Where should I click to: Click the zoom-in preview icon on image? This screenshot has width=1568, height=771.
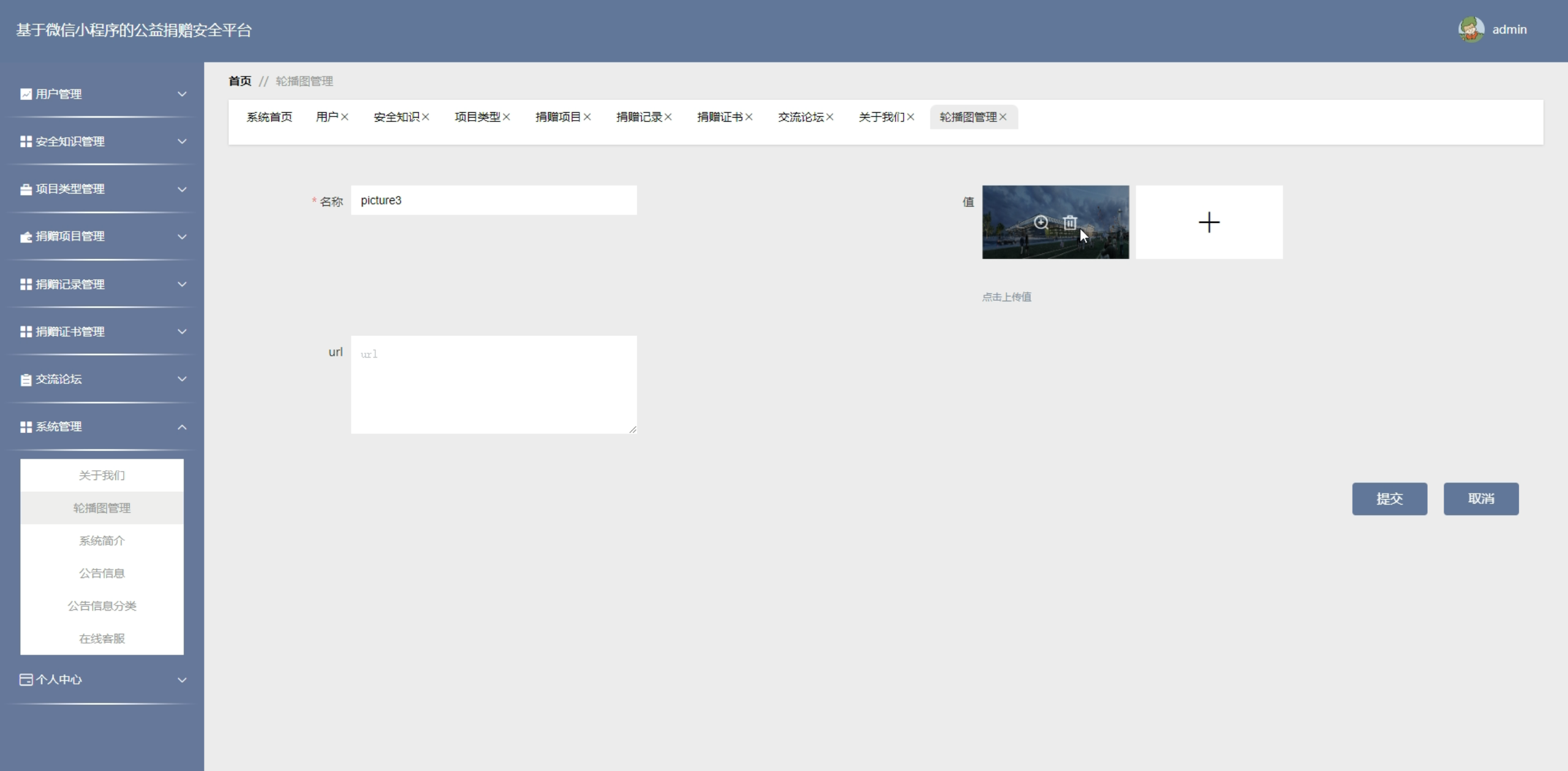click(1041, 222)
